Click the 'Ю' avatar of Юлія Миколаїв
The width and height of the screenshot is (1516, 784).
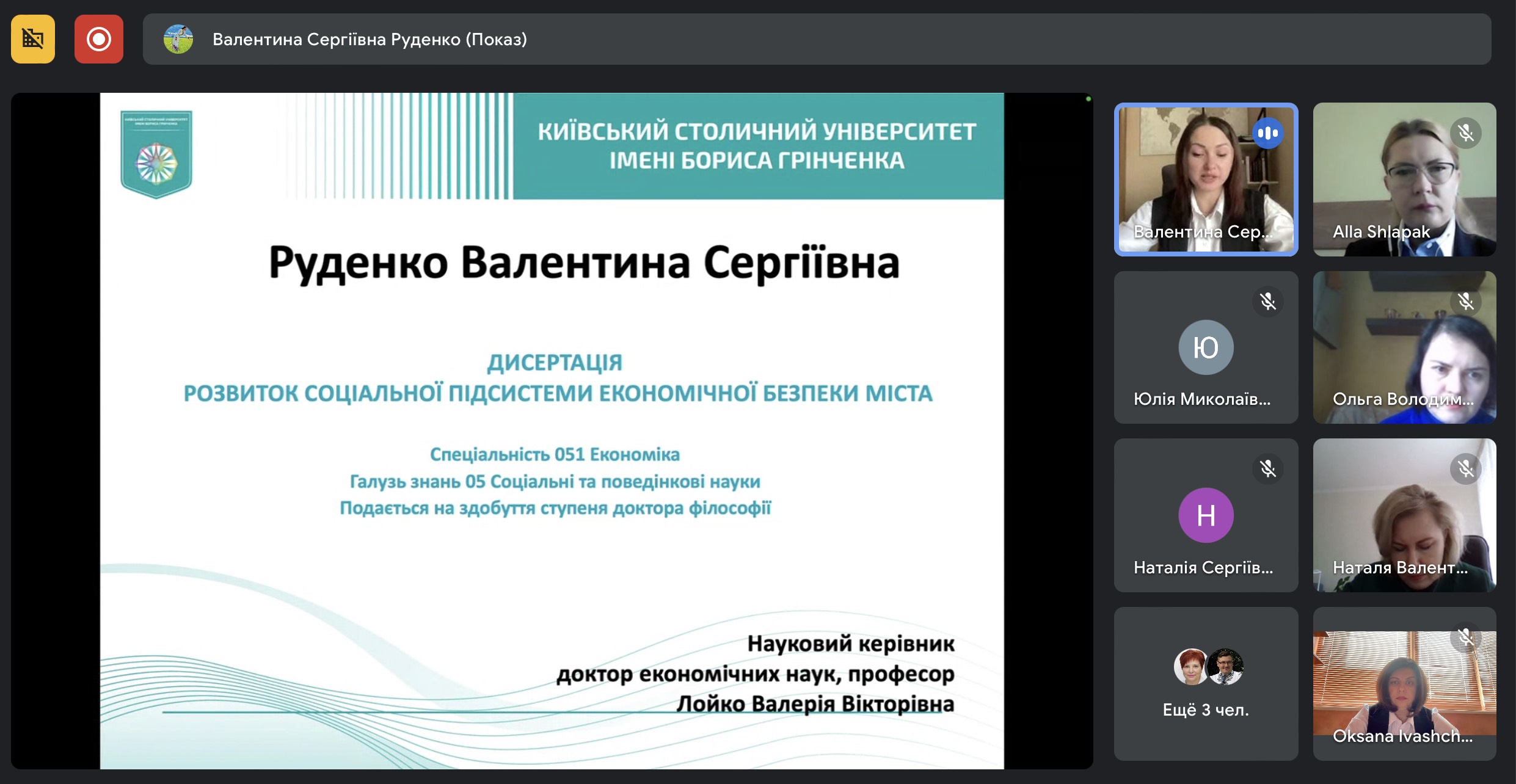click(x=1206, y=347)
